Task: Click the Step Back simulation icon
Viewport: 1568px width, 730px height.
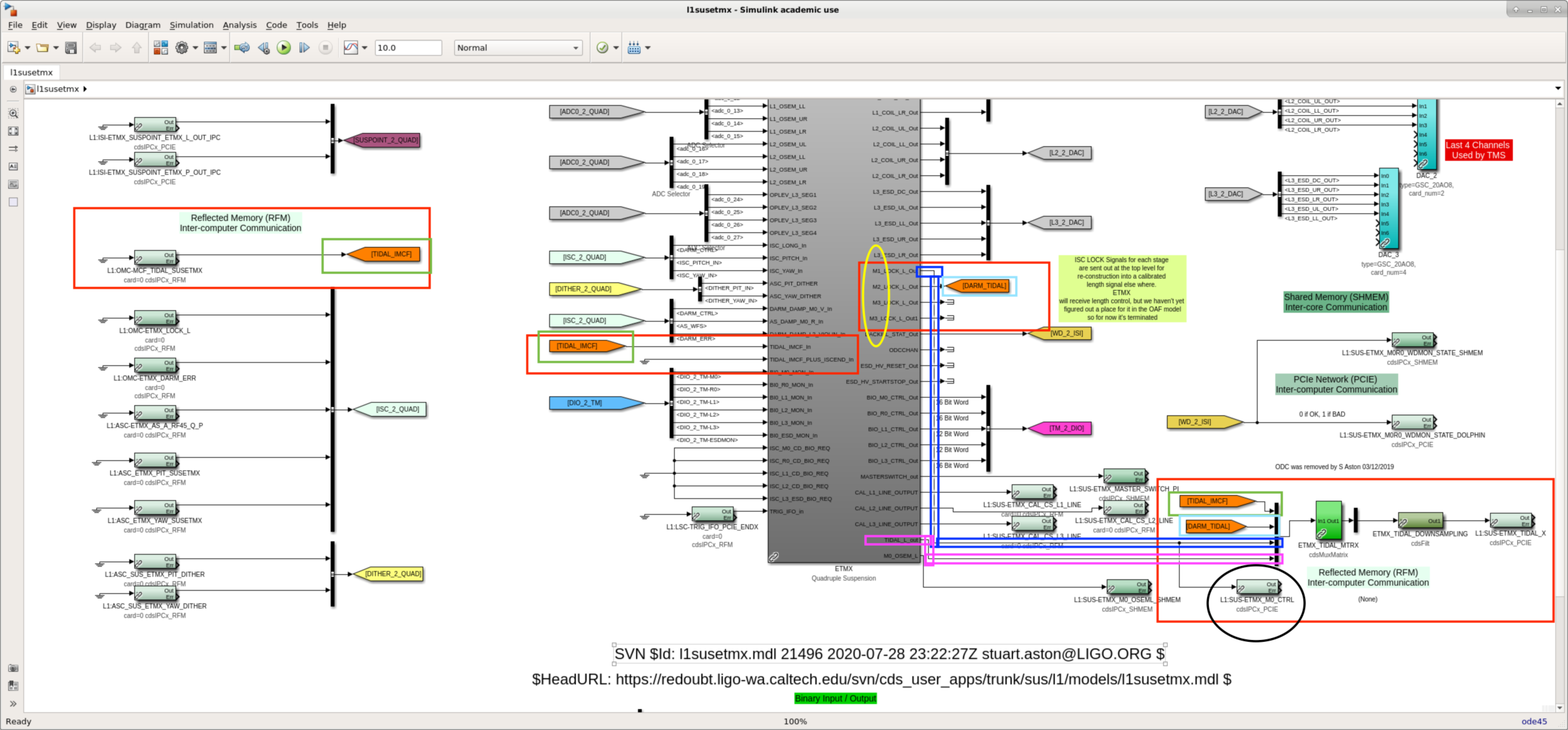Action: pyautogui.click(x=264, y=47)
